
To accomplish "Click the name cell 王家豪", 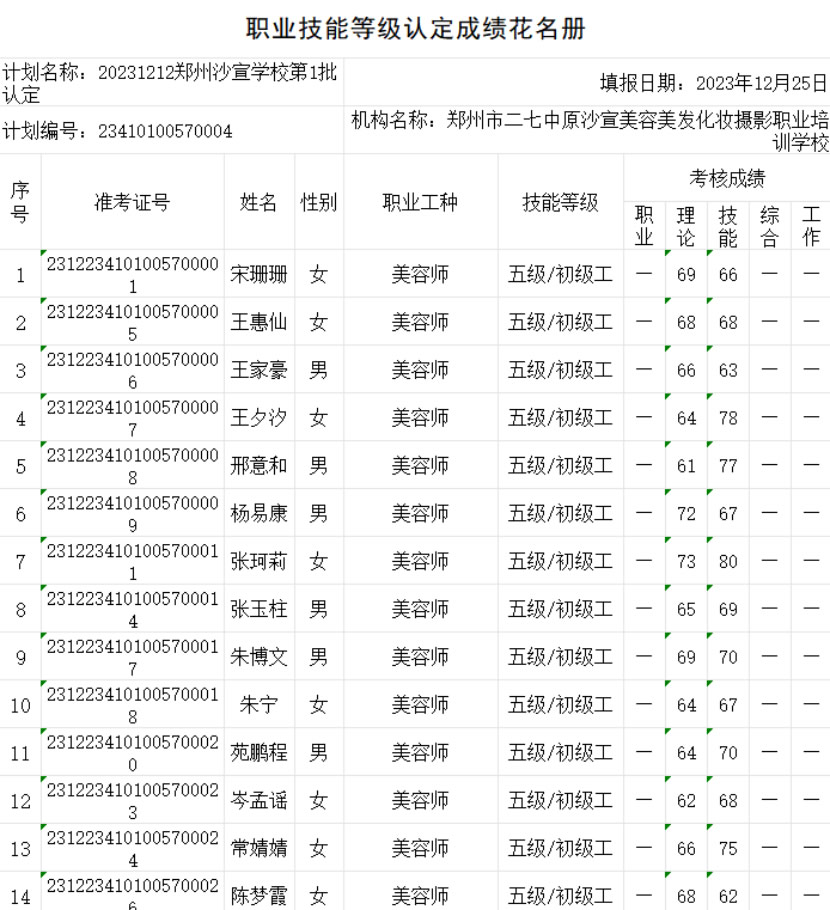I will click(259, 370).
